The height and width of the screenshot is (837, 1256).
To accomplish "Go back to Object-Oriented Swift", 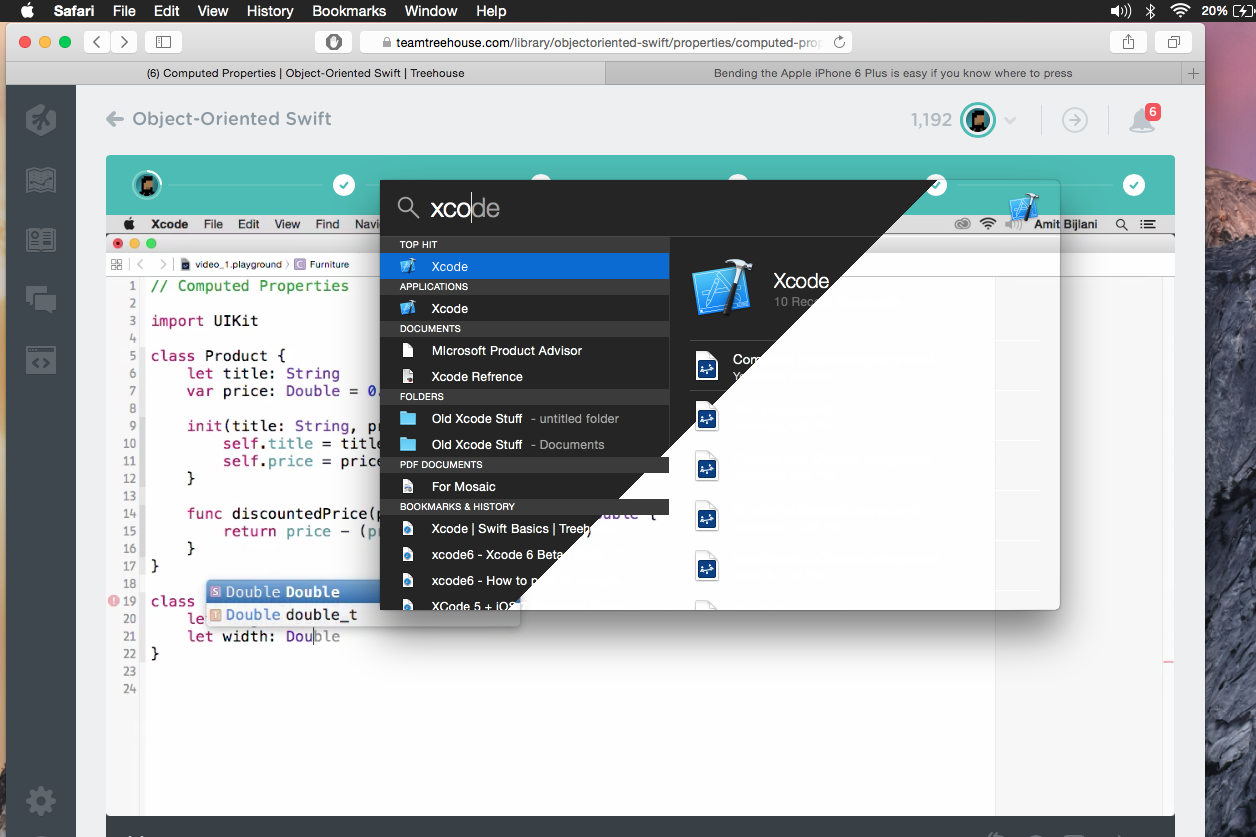I will pyautogui.click(x=219, y=119).
